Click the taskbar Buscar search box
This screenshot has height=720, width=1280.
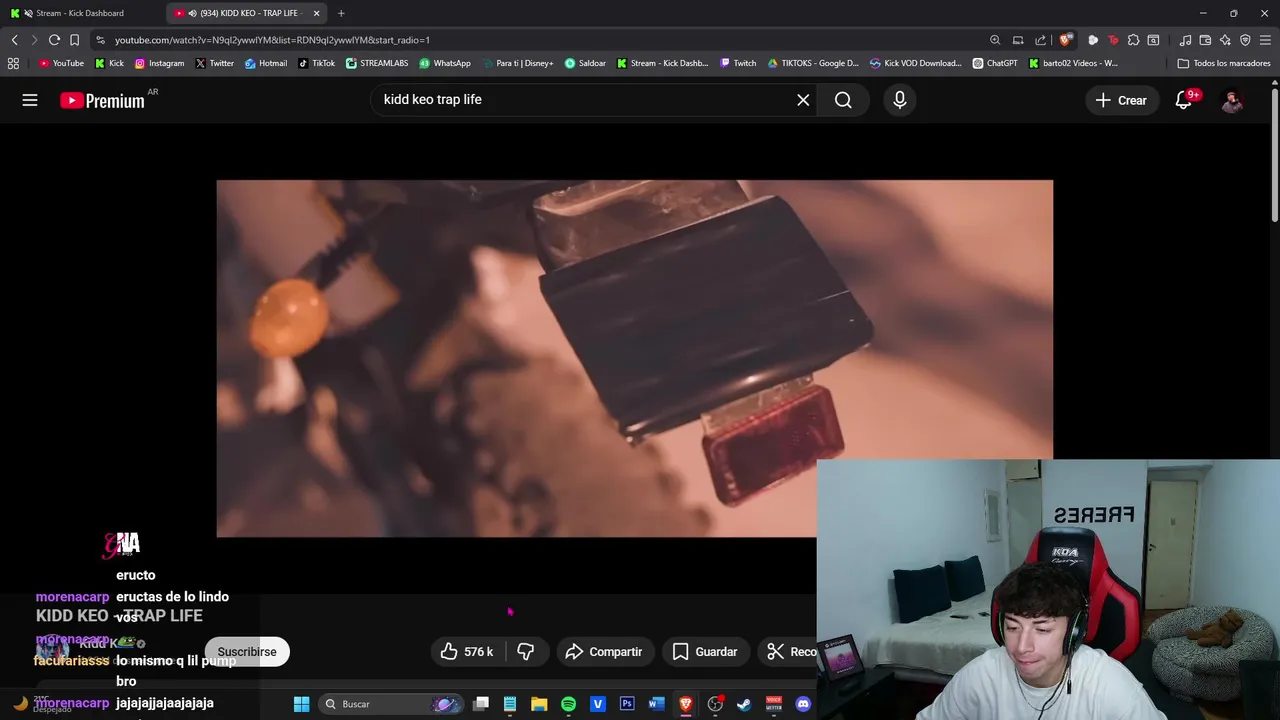392,704
